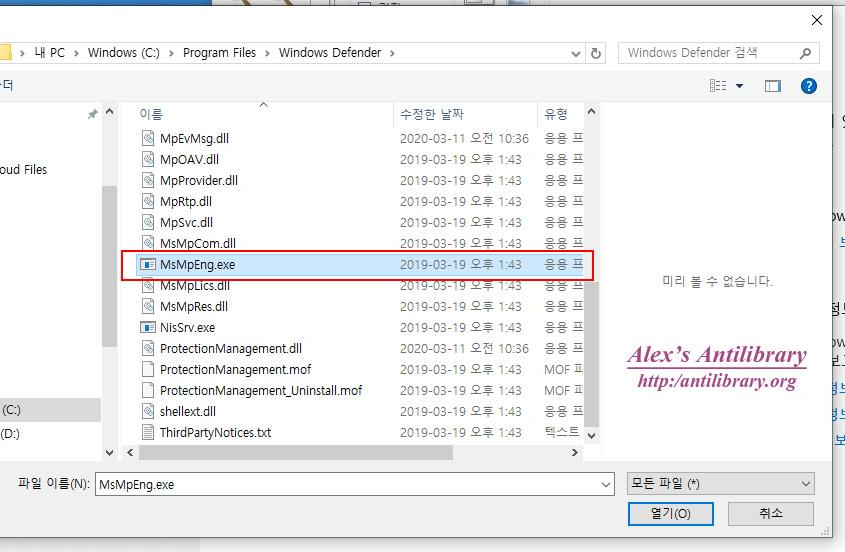Click the MsMpCom.dll file icon
This screenshot has height=552, width=845.
tap(148, 243)
